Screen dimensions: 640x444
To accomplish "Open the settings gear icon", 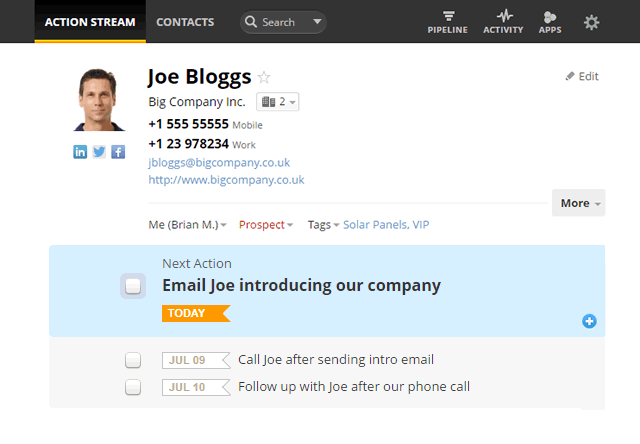I will [591, 22].
